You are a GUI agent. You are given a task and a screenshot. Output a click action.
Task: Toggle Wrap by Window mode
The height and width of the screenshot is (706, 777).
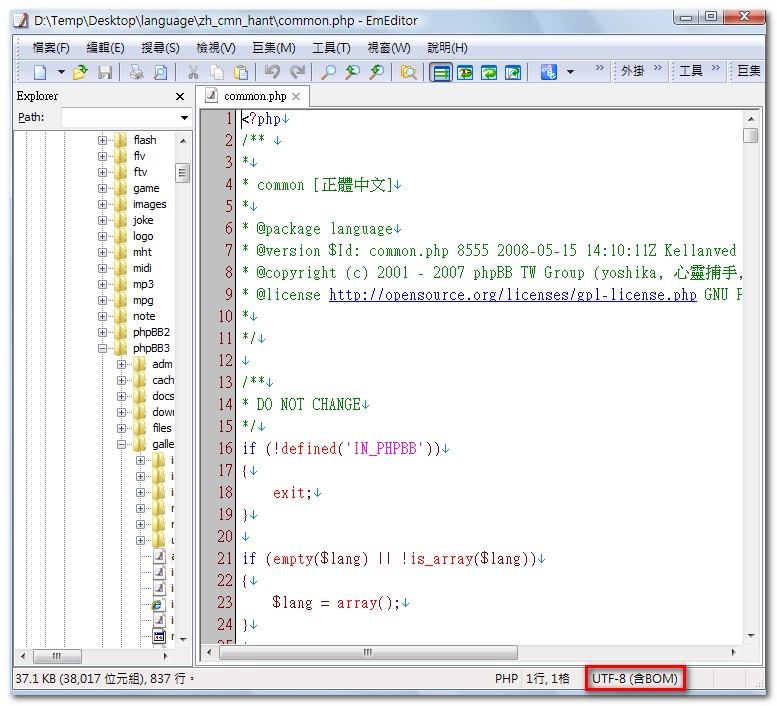(x=489, y=73)
